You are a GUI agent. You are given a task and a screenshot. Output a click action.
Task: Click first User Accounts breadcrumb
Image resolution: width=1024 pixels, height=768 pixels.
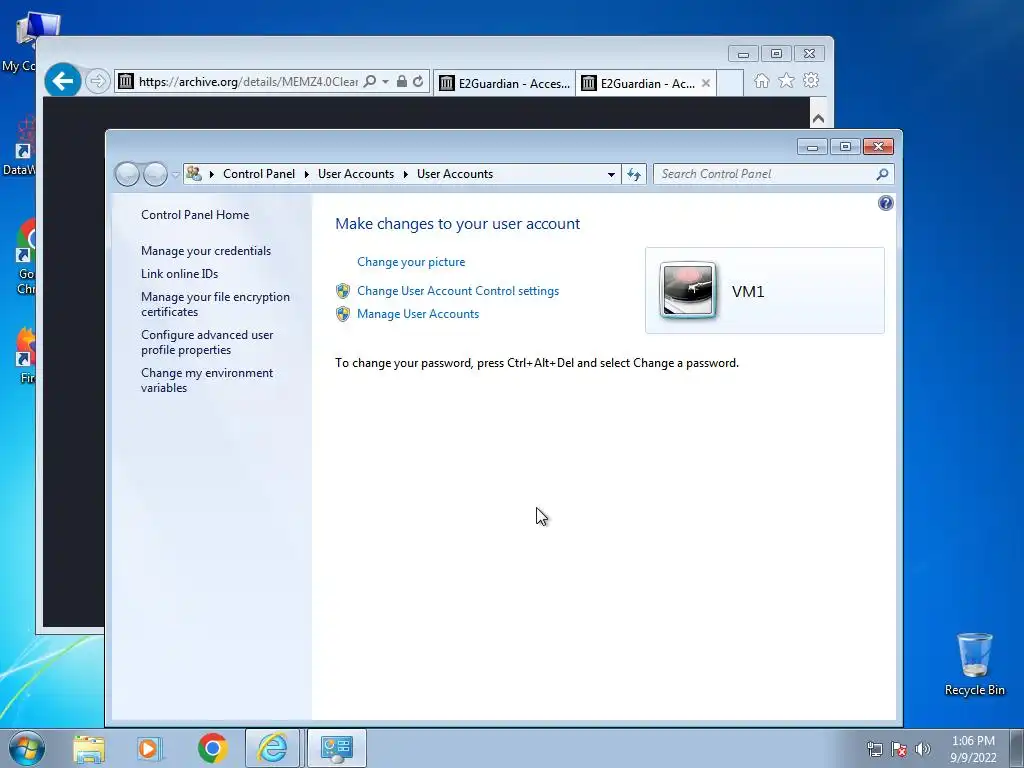click(x=356, y=174)
